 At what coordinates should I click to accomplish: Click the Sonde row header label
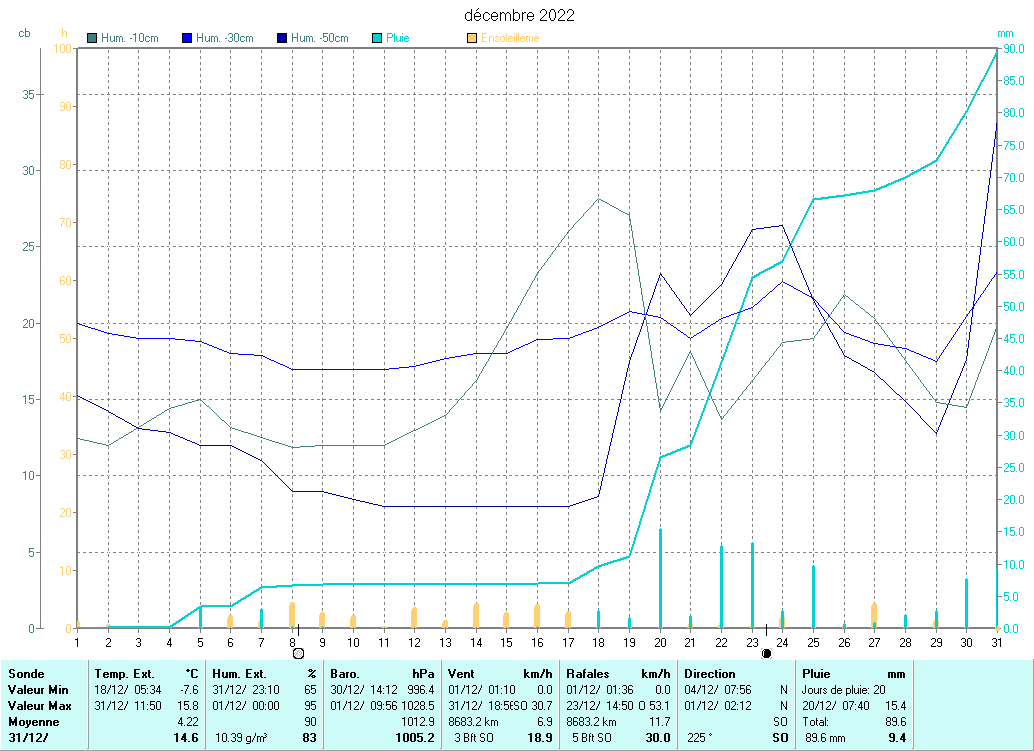26,674
